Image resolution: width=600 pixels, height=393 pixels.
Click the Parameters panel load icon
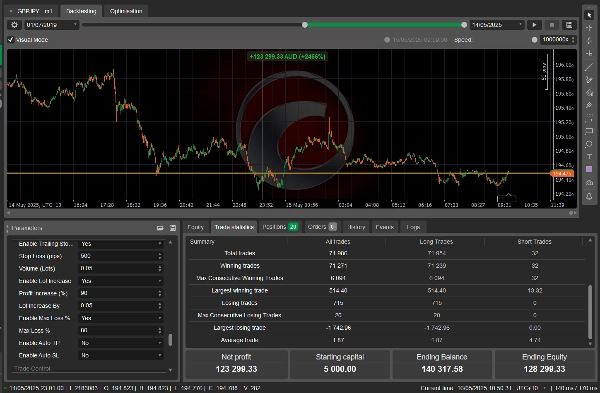160,228
